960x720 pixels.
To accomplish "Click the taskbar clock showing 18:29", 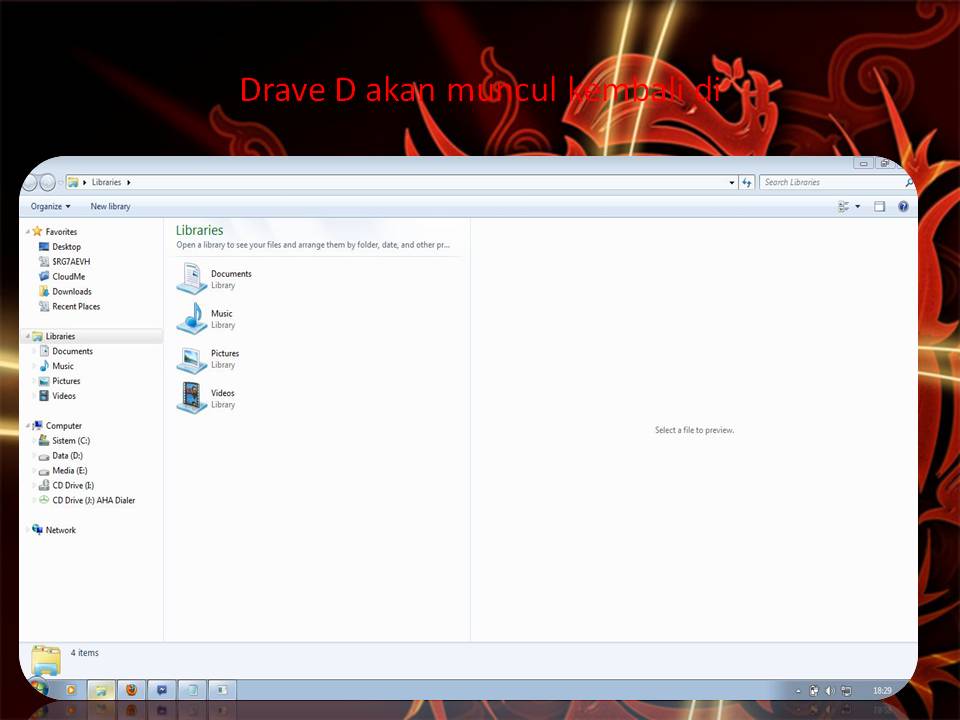I will pyautogui.click(x=882, y=691).
